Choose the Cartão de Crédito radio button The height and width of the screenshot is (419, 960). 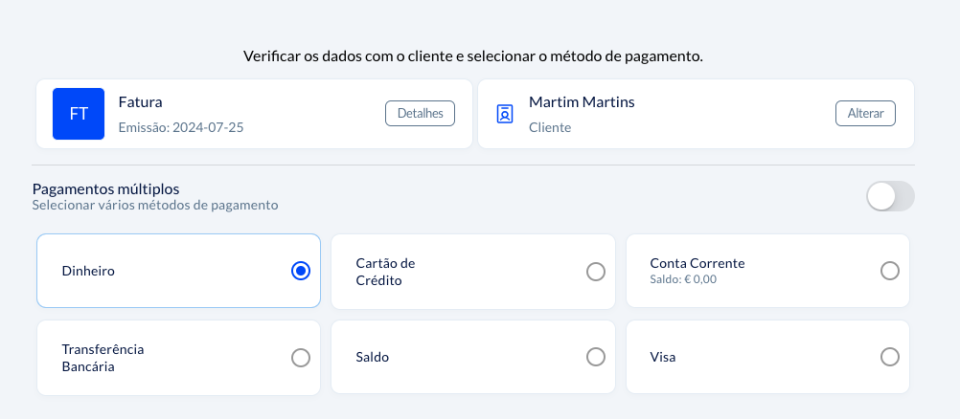click(x=596, y=271)
